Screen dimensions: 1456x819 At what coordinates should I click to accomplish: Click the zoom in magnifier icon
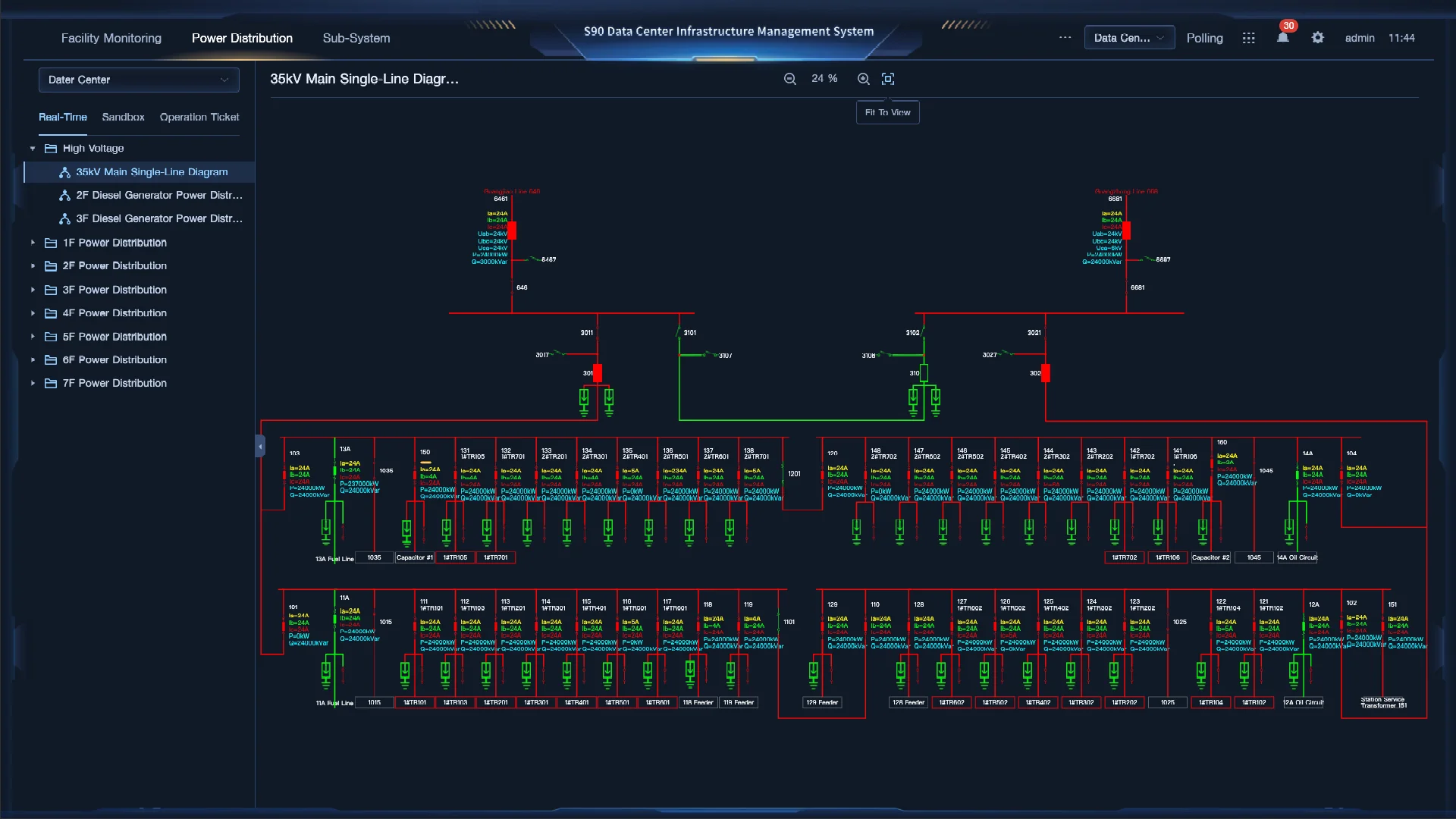pos(863,78)
